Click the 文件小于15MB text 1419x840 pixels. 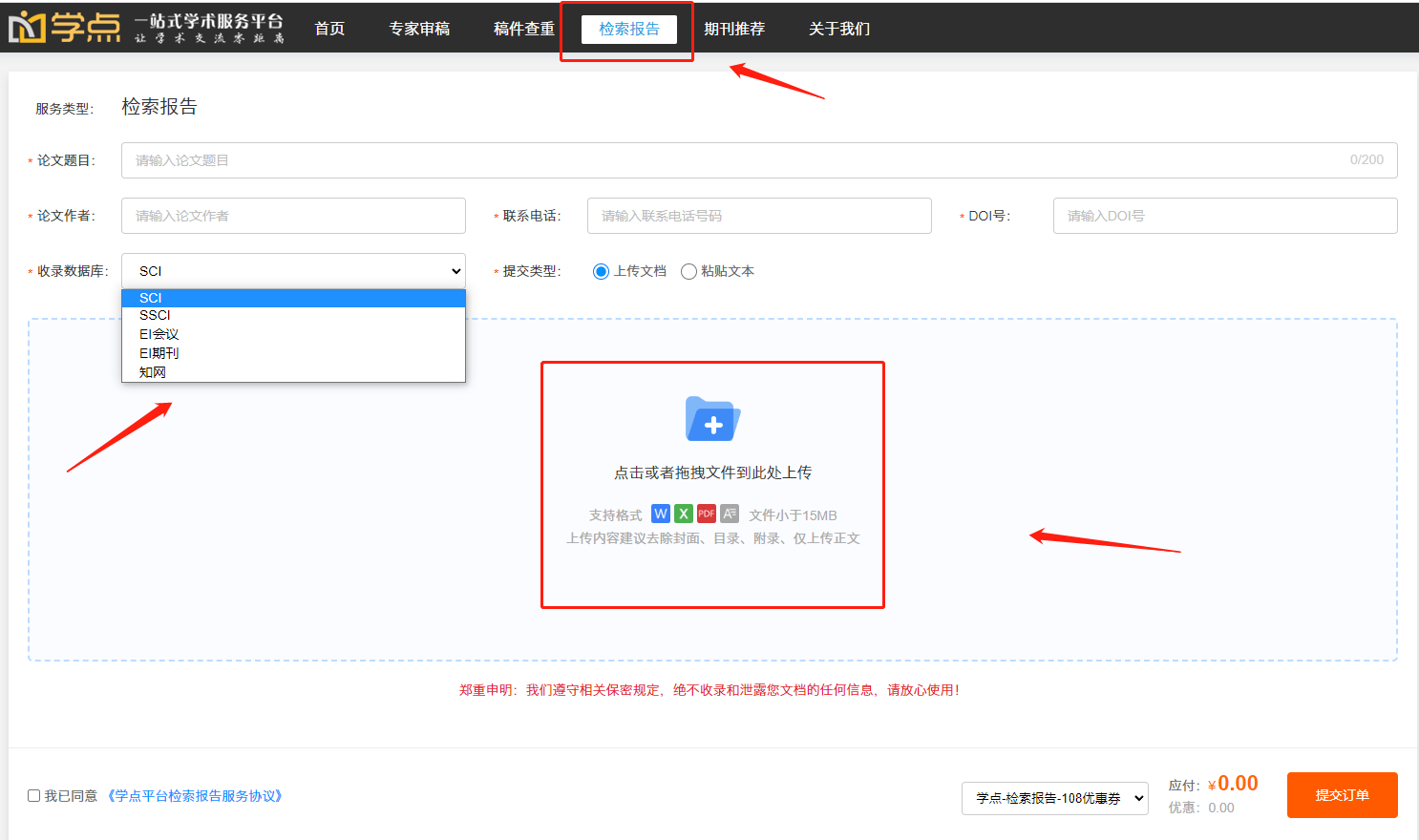click(x=793, y=515)
